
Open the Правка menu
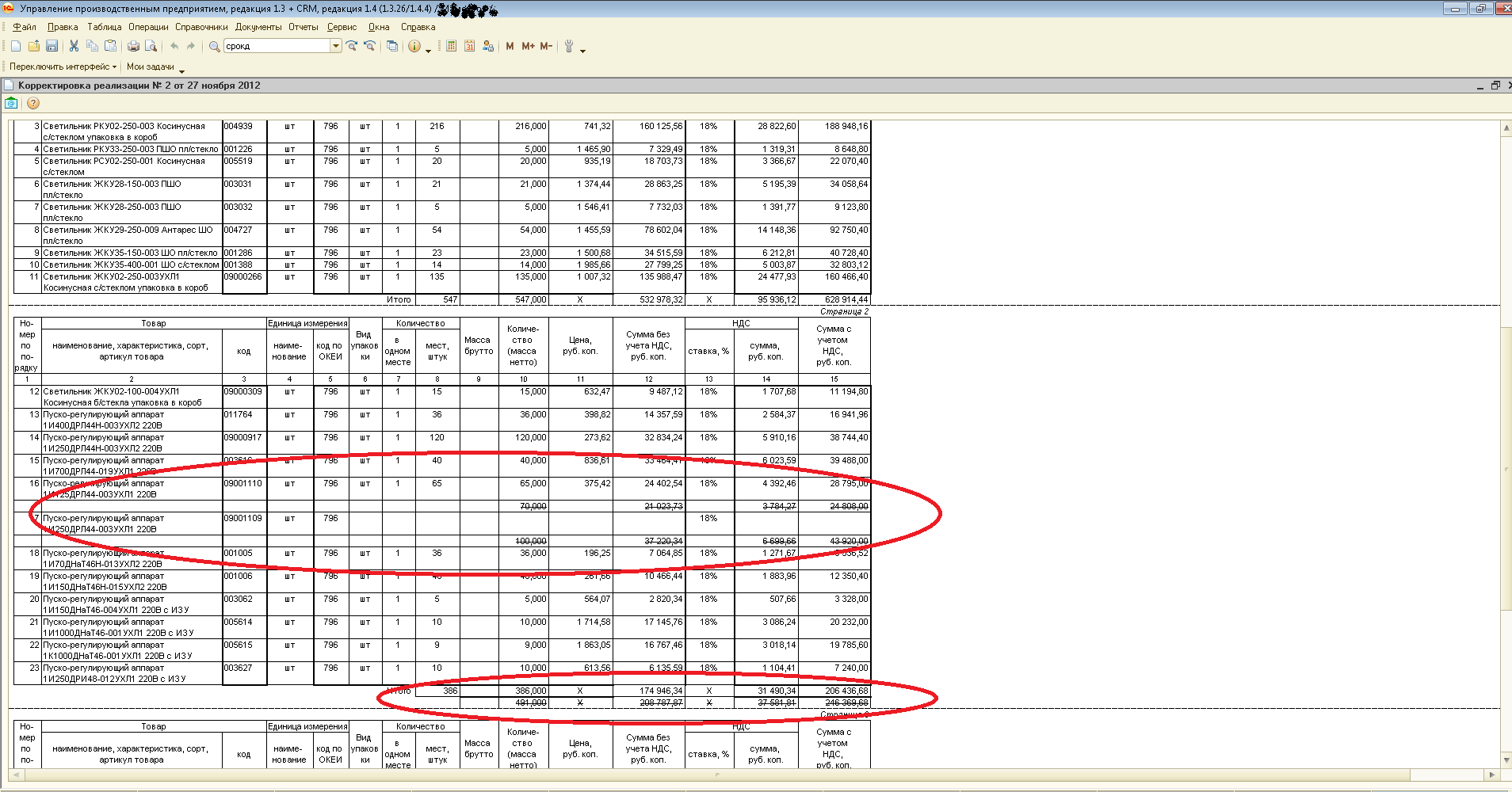coord(63,27)
